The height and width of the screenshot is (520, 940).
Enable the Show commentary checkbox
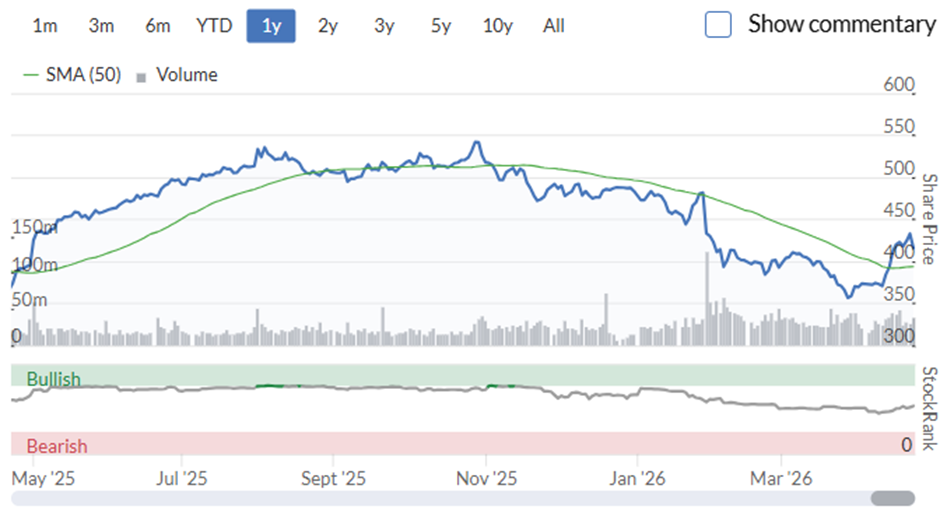tap(718, 25)
